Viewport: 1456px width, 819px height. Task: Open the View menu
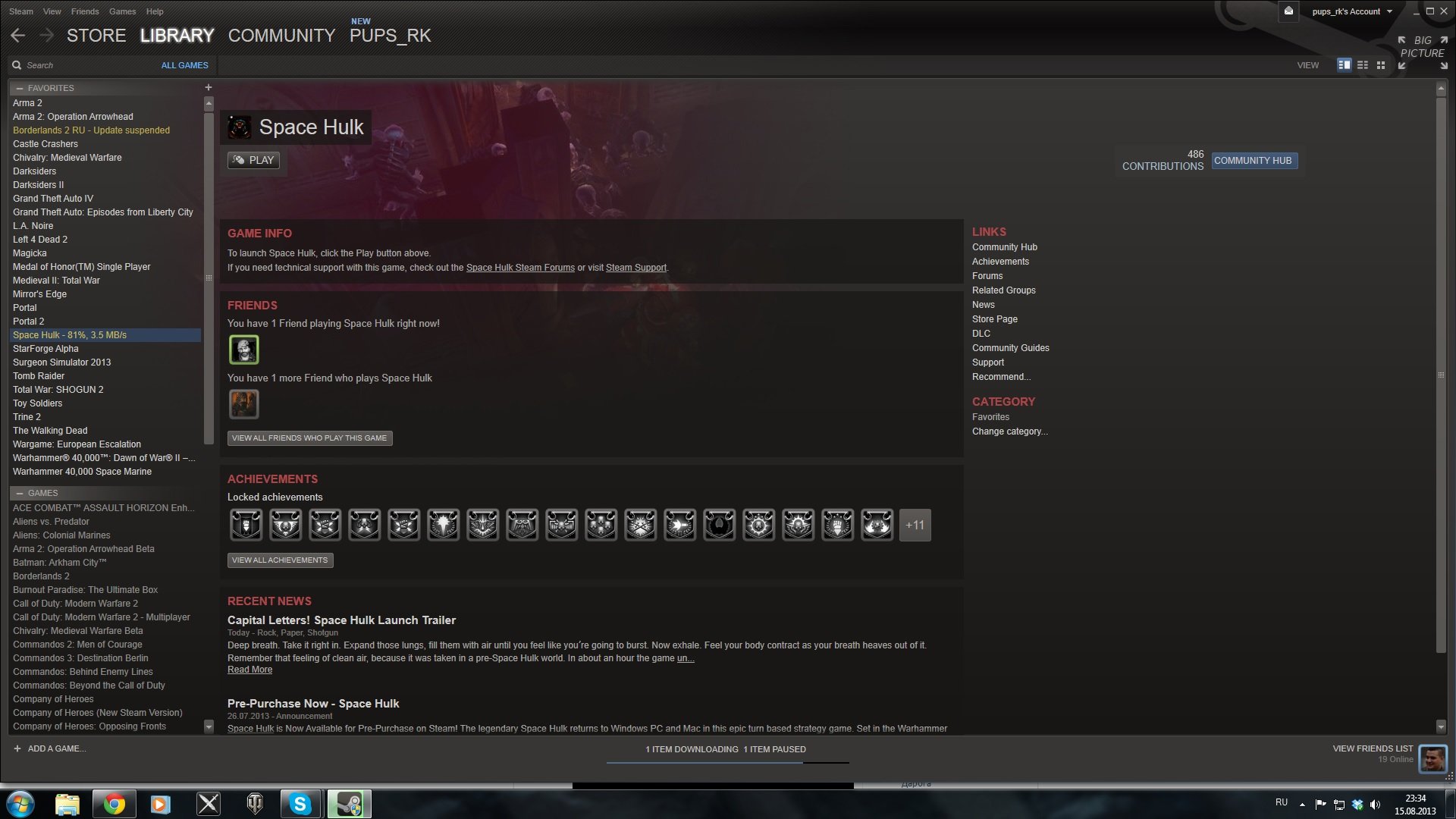(52, 11)
